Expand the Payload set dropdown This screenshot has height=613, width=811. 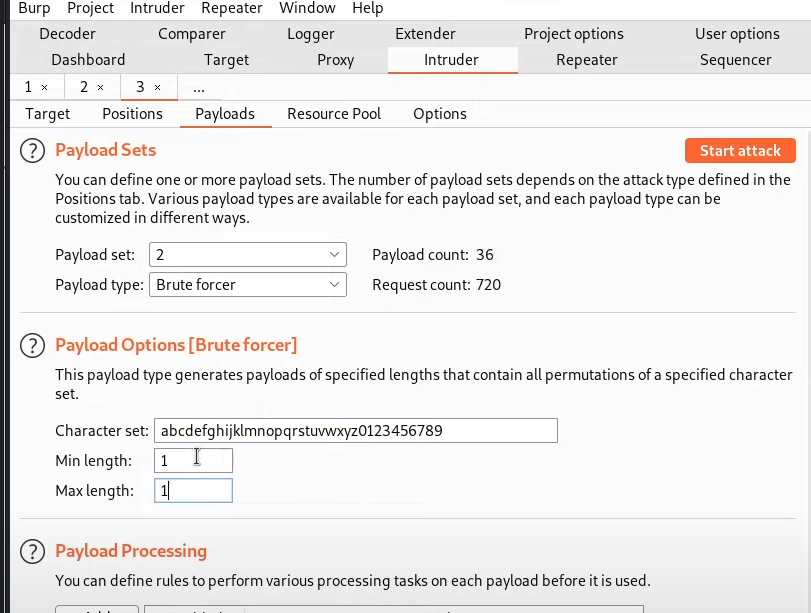[248, 255]
